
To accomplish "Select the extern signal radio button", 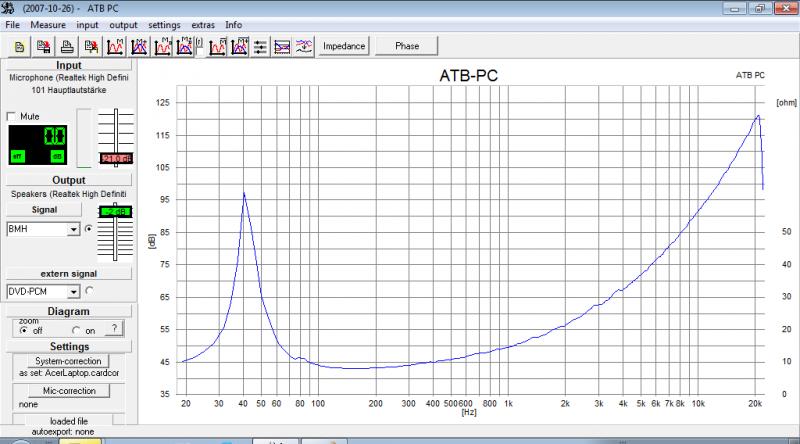I will point(90,291).
